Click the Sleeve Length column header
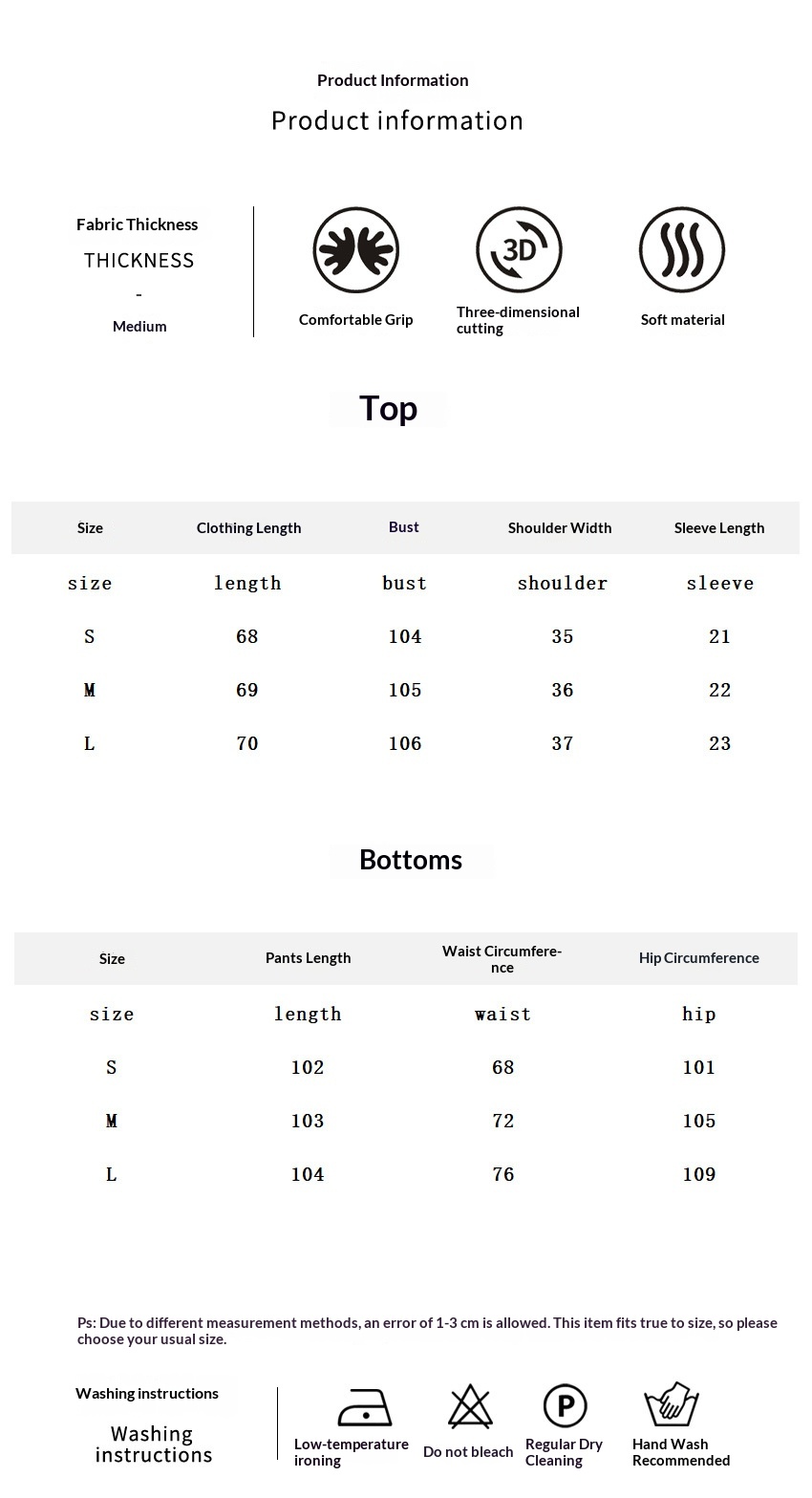Screen dimensions: 812x1498 tap(719, 528)
